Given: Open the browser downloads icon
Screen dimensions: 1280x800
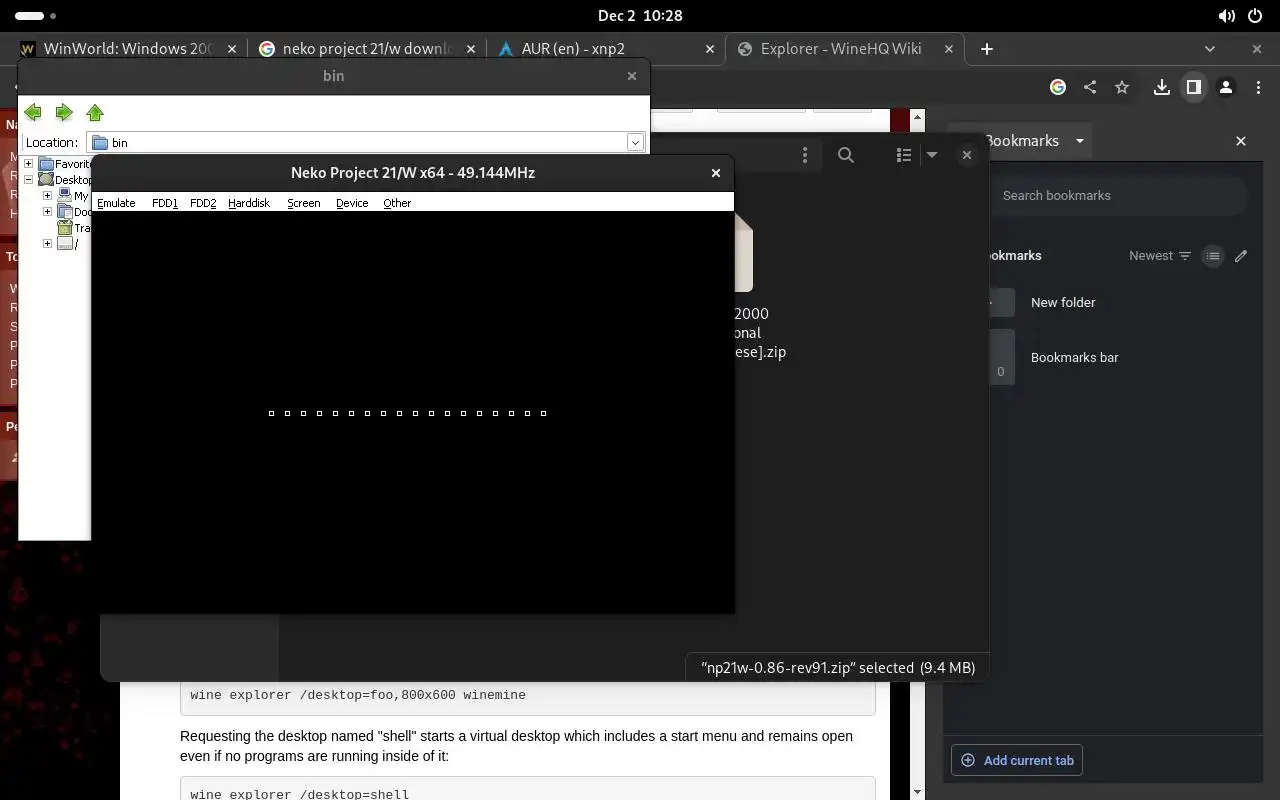Looking at the screenshot, I should [x=1161, y=88].
